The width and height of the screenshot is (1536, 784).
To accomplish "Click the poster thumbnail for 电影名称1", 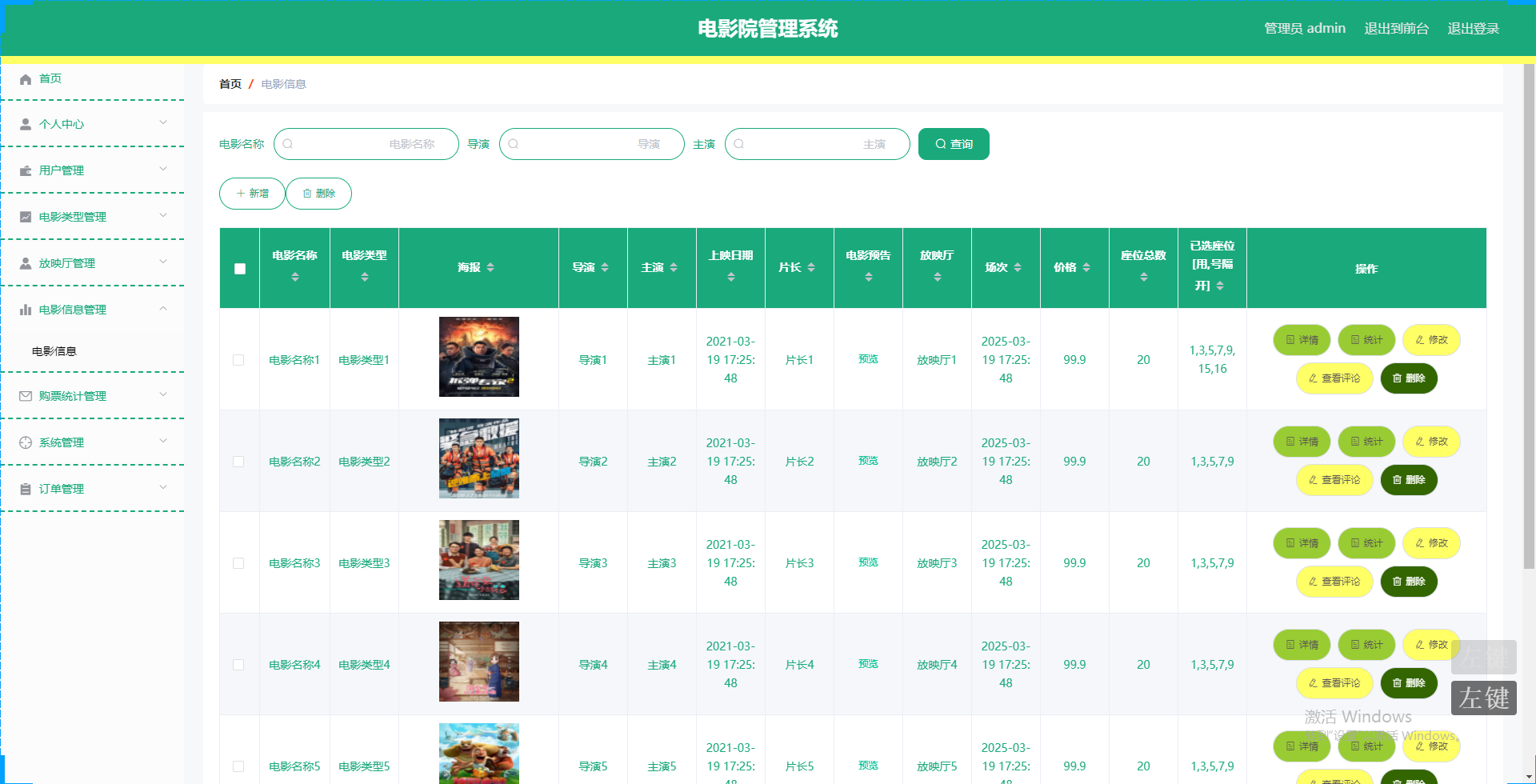I will click(x=478, y=356).
